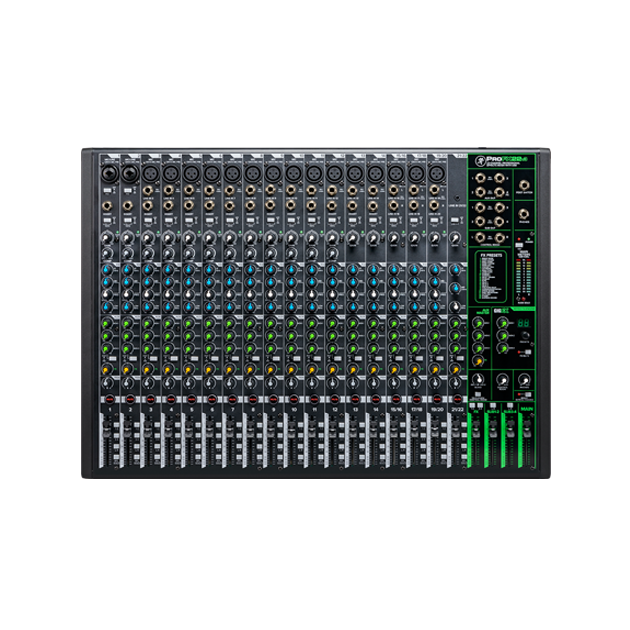
Task: Toggle the channel 1 Hi-Z switch
Action: click(107, 190)
